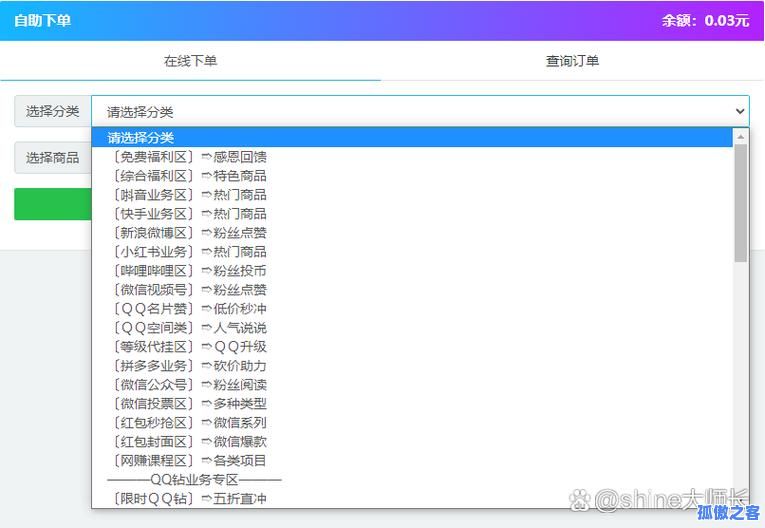
Task: Select 抖音业务区 热门商品 option
Action: point(412,195)
